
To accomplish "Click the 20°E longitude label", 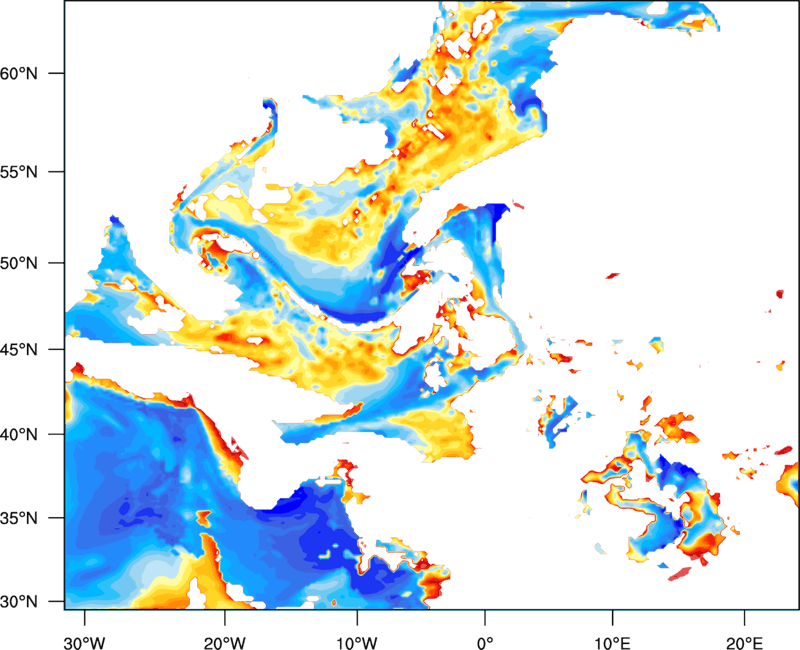I will pos(744,643).
